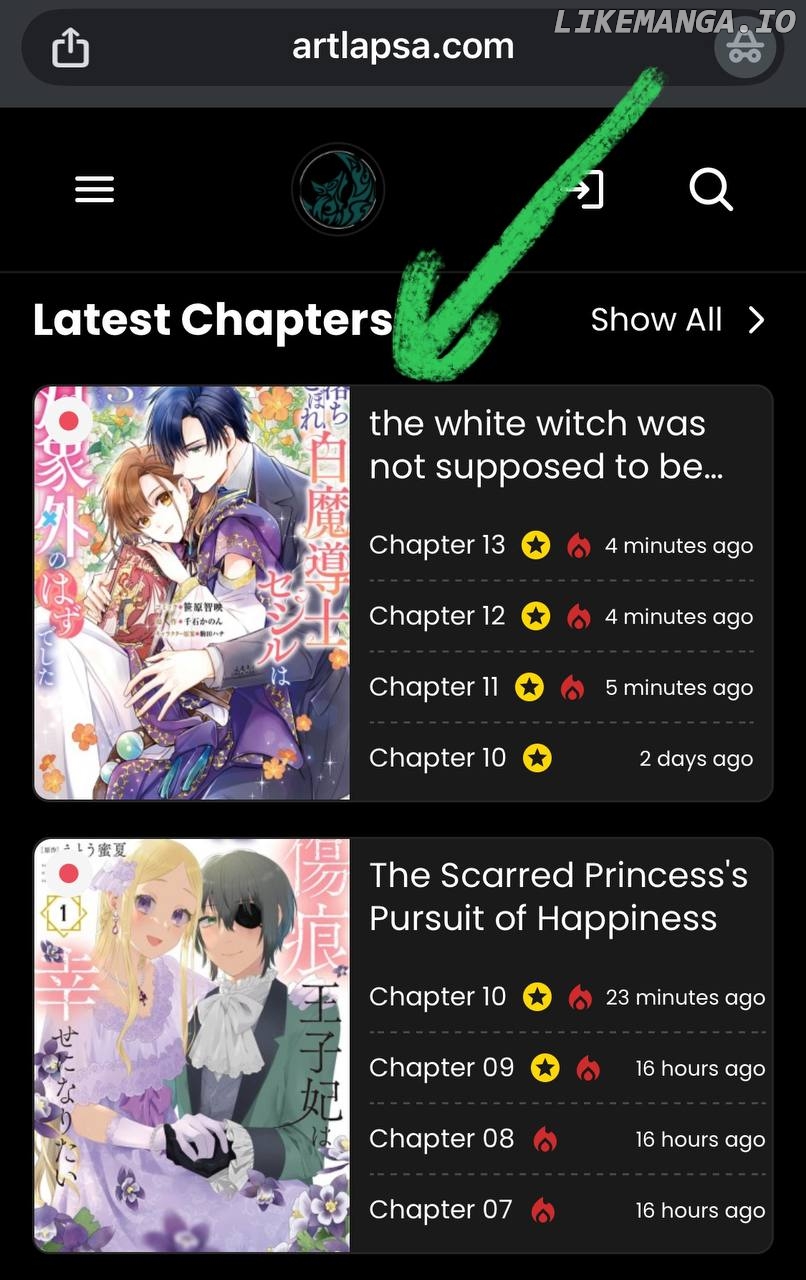Open Chapter 10 posted 23 minutes ago
The width and height of the screenshot is (806, 1280).
coord(438,997)
